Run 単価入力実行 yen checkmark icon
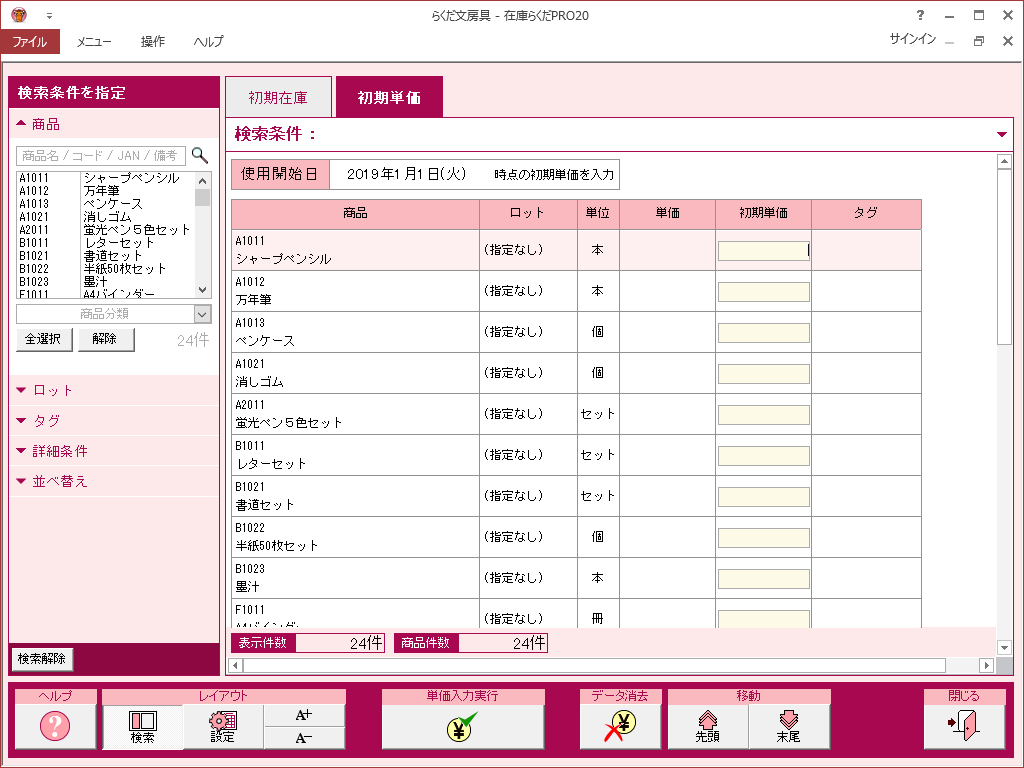The image size is (1024, 768). (x=462, y=726)
